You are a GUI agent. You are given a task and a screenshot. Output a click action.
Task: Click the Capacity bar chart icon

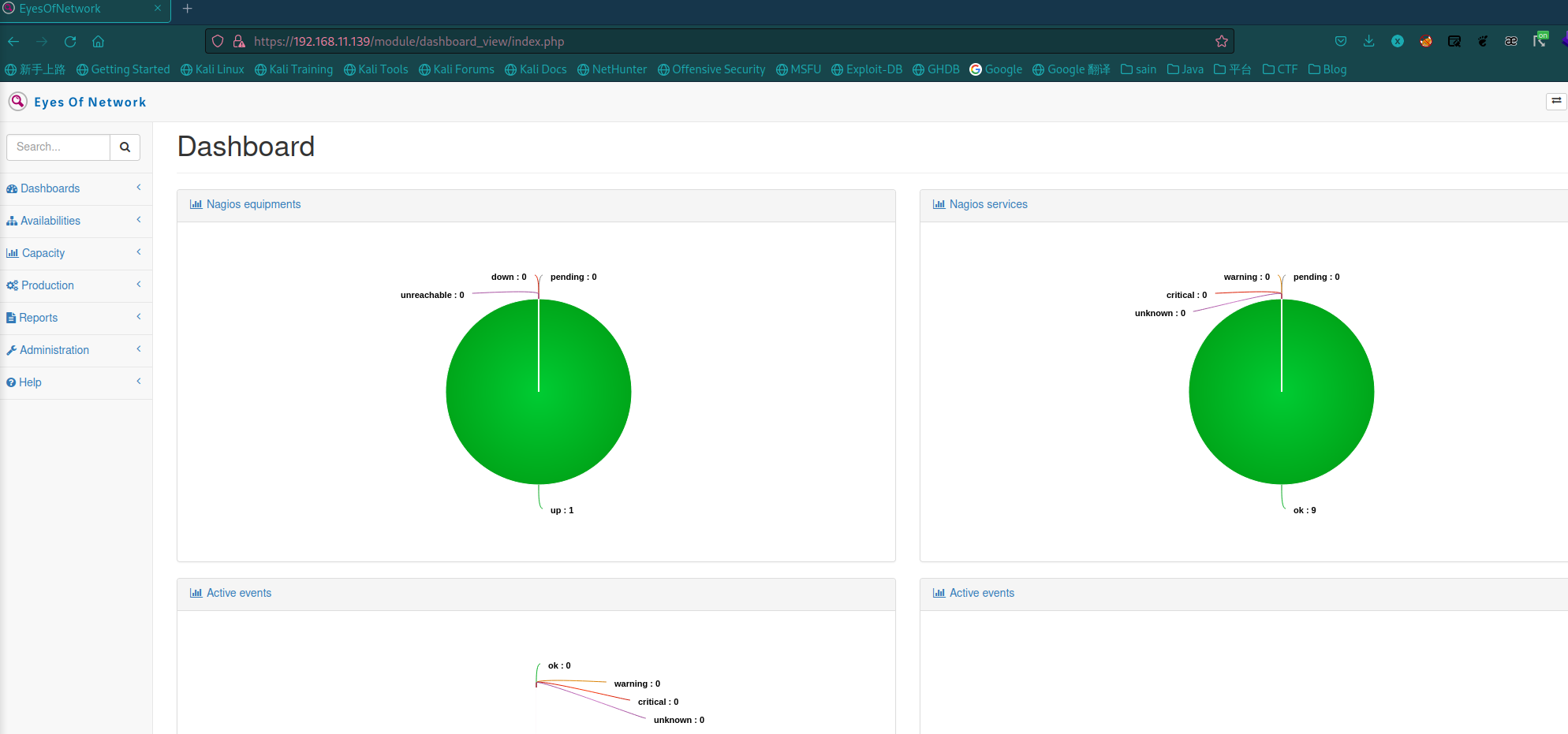click(13, 253)
